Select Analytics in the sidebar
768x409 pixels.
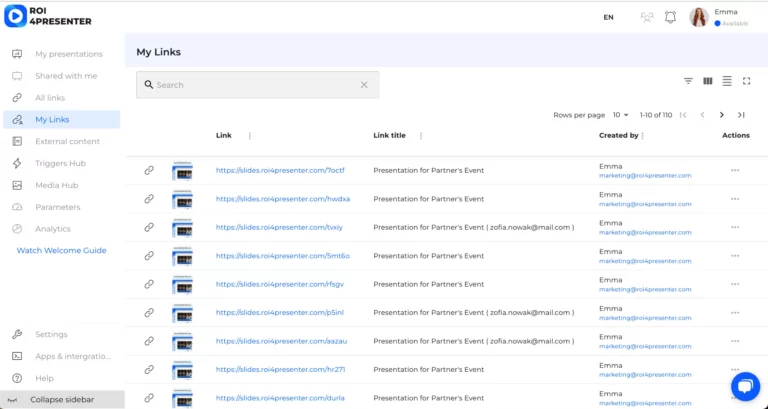click(x=53, y=229)
